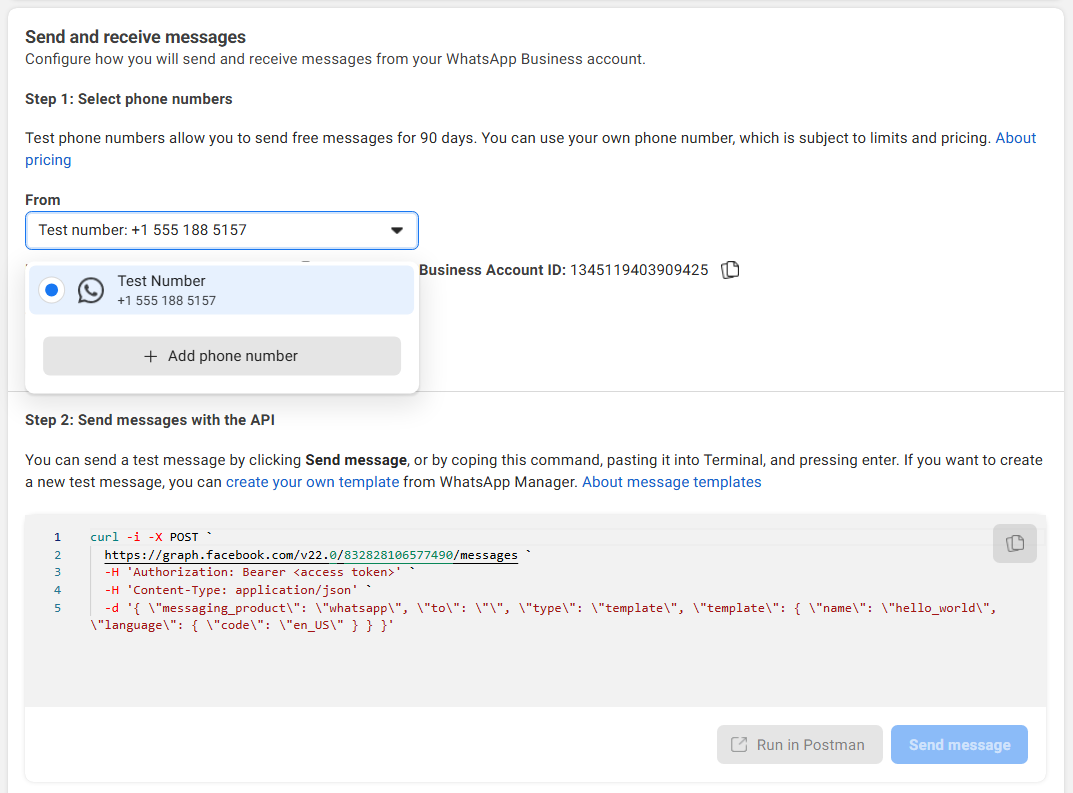1073x793 pixels.
Task: Click the external-link icon in Run in Postman
Action: point(740,744)
